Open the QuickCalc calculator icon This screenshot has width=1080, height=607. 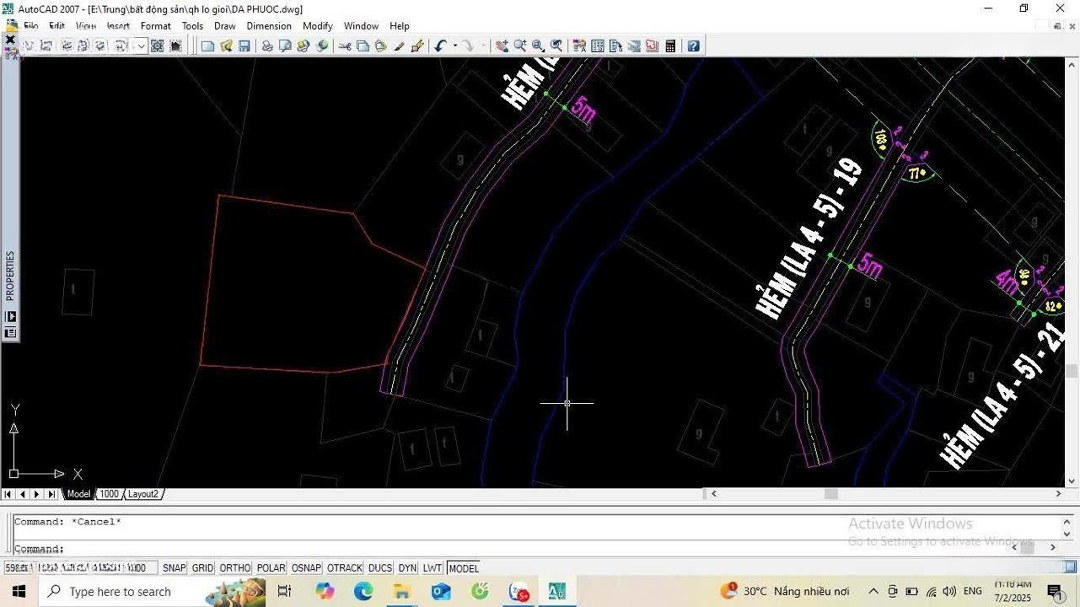coord(670,46)
